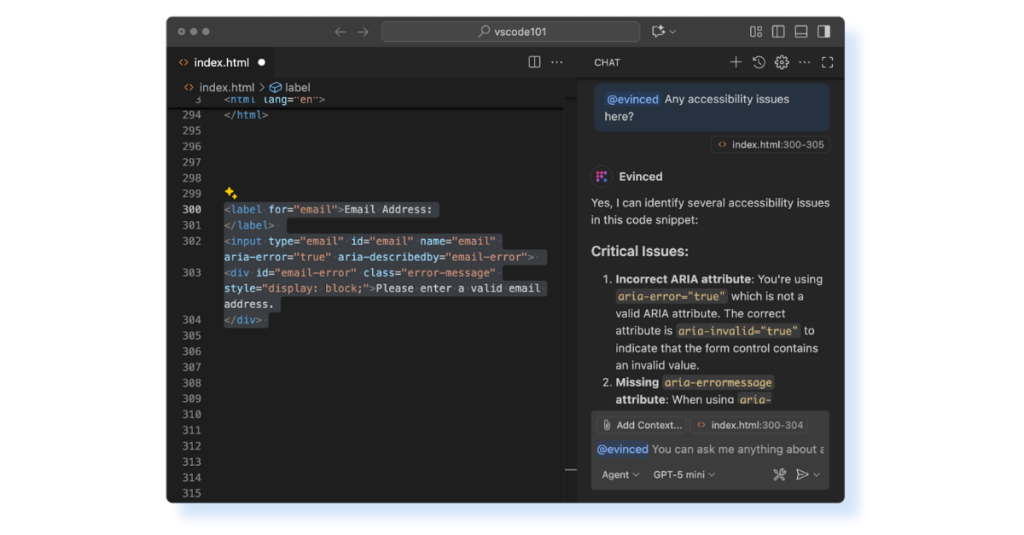This screenshot has width=1024, height=535.
Task: Open the Agent mode dropdown
Action: (620, 475)
